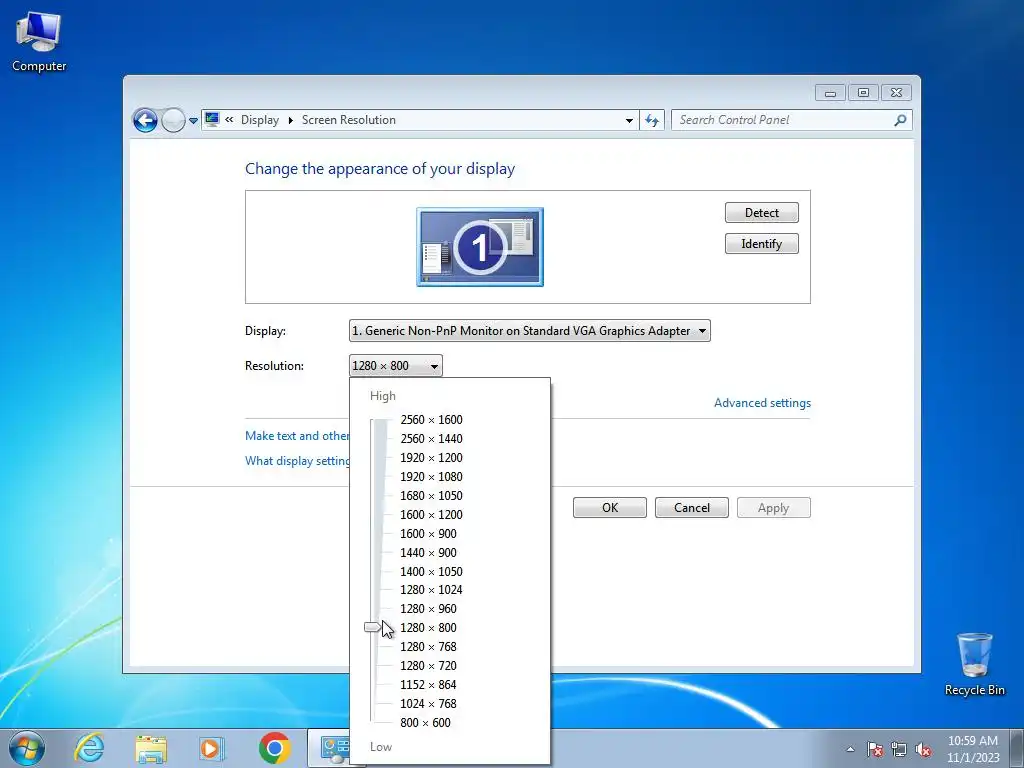
Task: Minimize the Screen Resolution window
Action: (830, 93)
